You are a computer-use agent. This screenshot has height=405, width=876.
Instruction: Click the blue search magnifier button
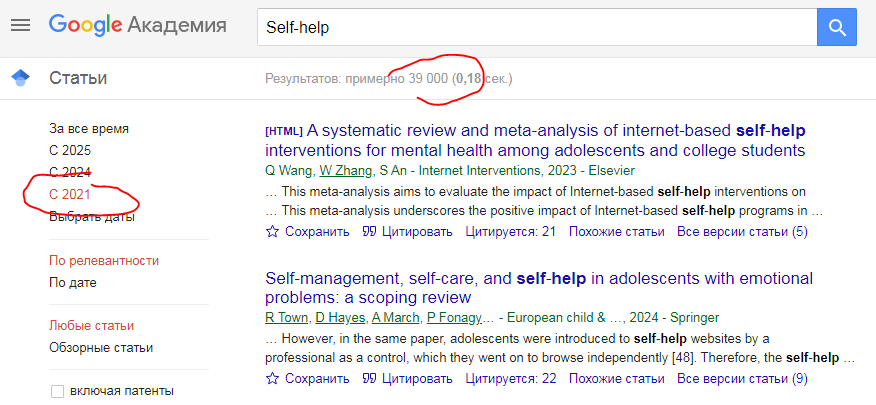[x=836, y=27]
